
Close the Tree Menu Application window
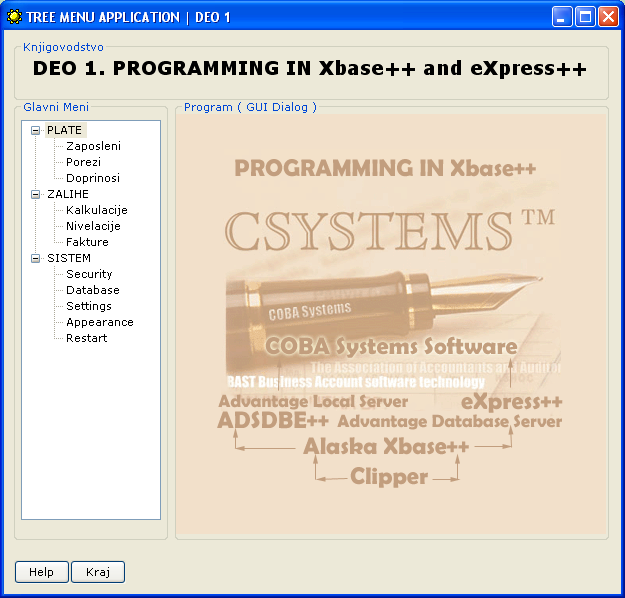pyautogui.click(x=608, y=17)
